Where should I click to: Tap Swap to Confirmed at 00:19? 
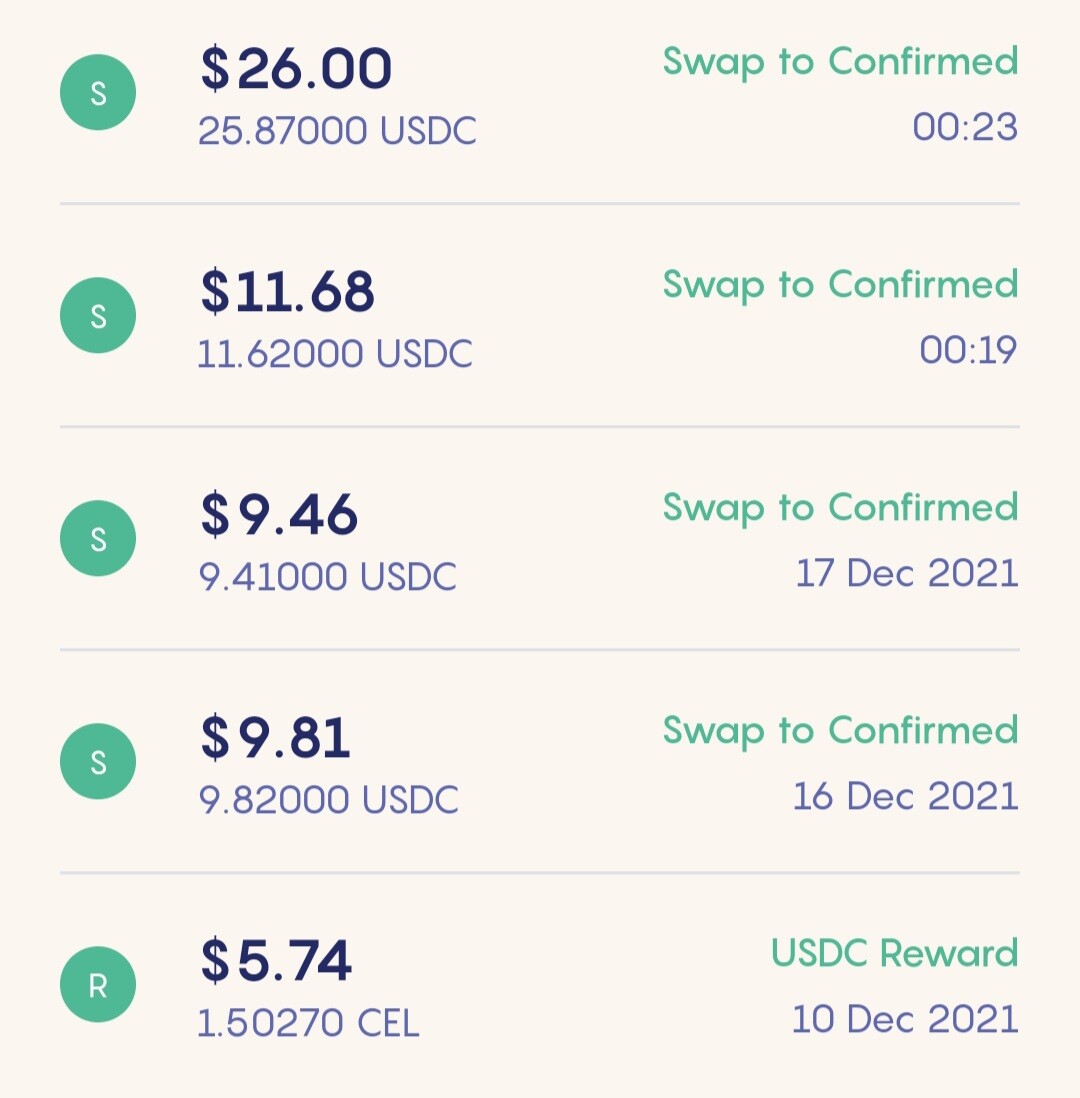840,284
